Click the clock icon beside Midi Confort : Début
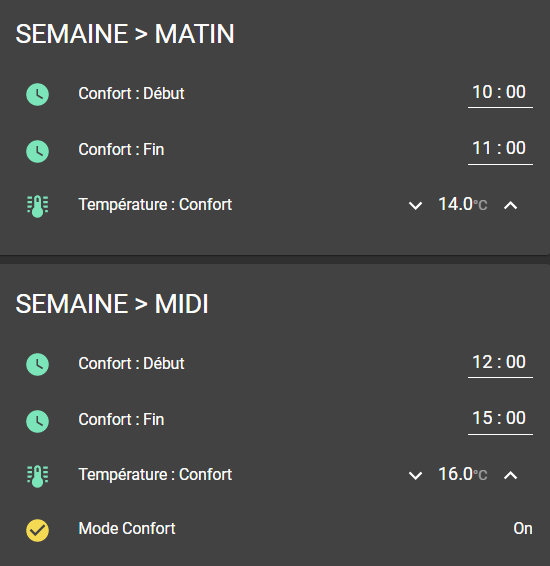The height and width of the screenshot is (566, 550). tap(38, 365)
